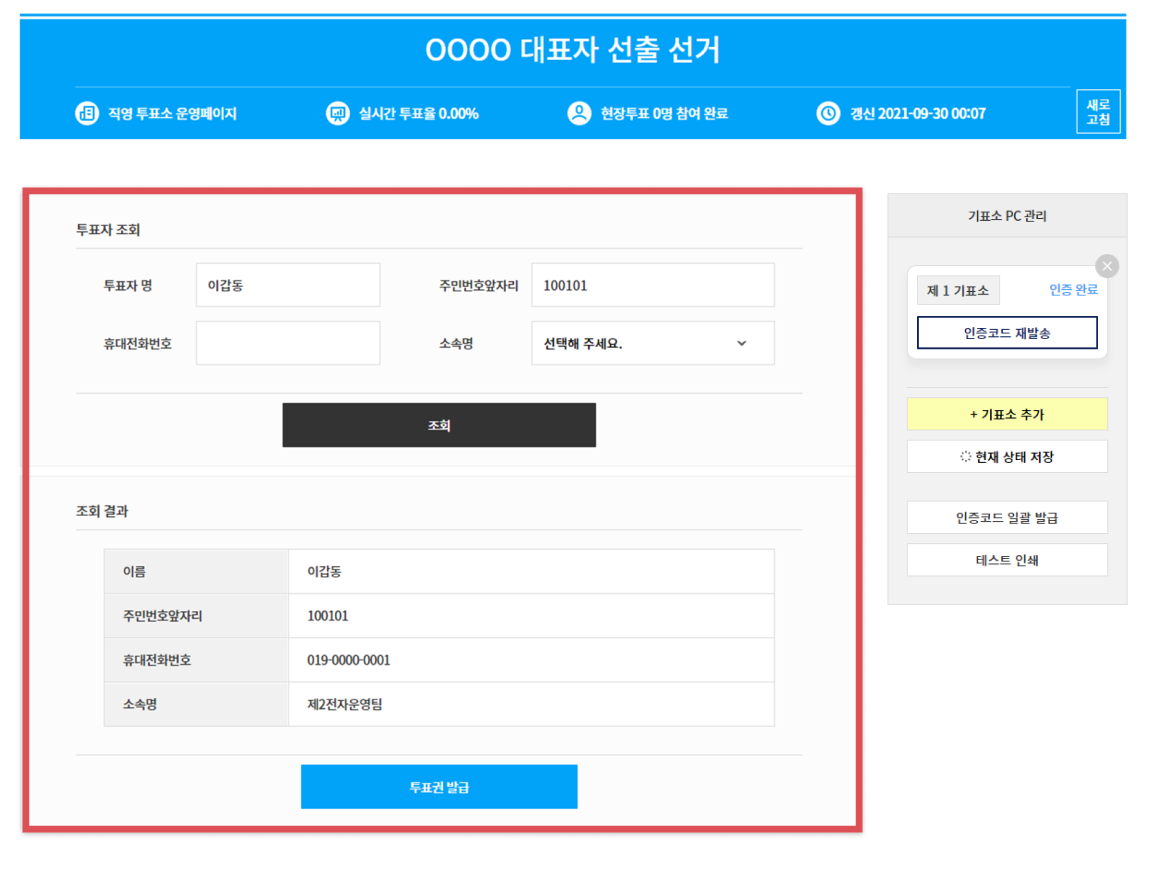Add a booth with + 기표소 추가
This screenshot has height=882, width=1152.
click(1007, 414)
